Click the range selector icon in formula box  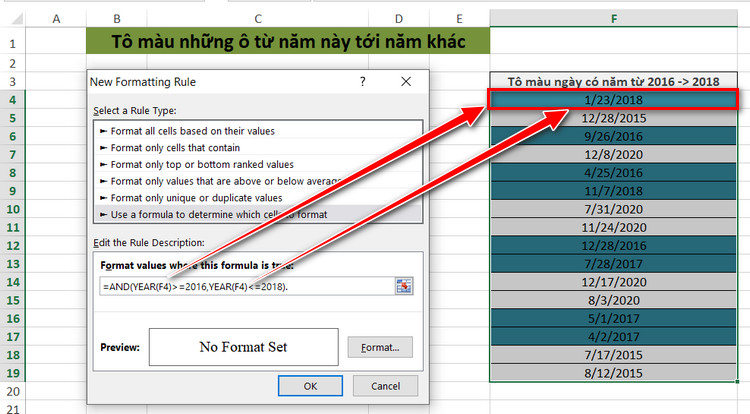pos(404,286)
